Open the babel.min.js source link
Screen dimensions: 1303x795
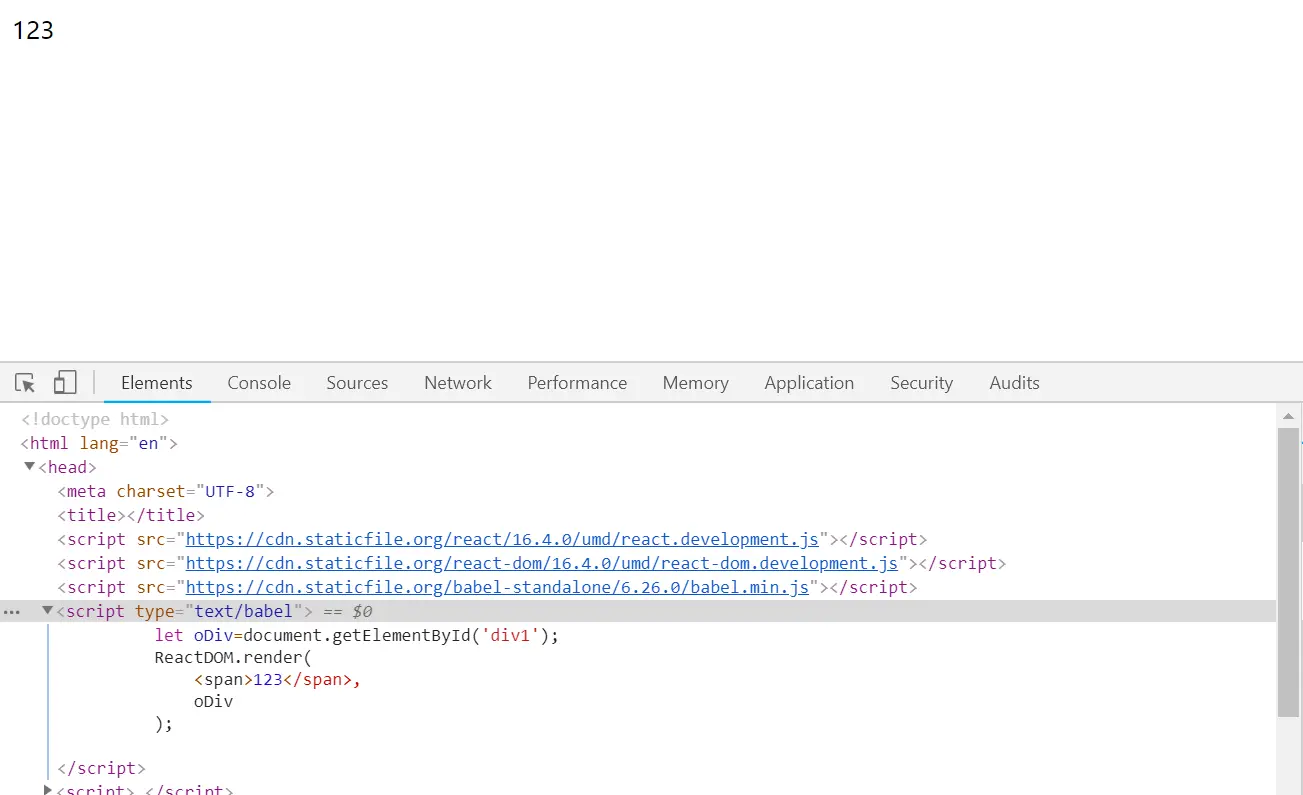pyautogui.click(x=497, y=588)
